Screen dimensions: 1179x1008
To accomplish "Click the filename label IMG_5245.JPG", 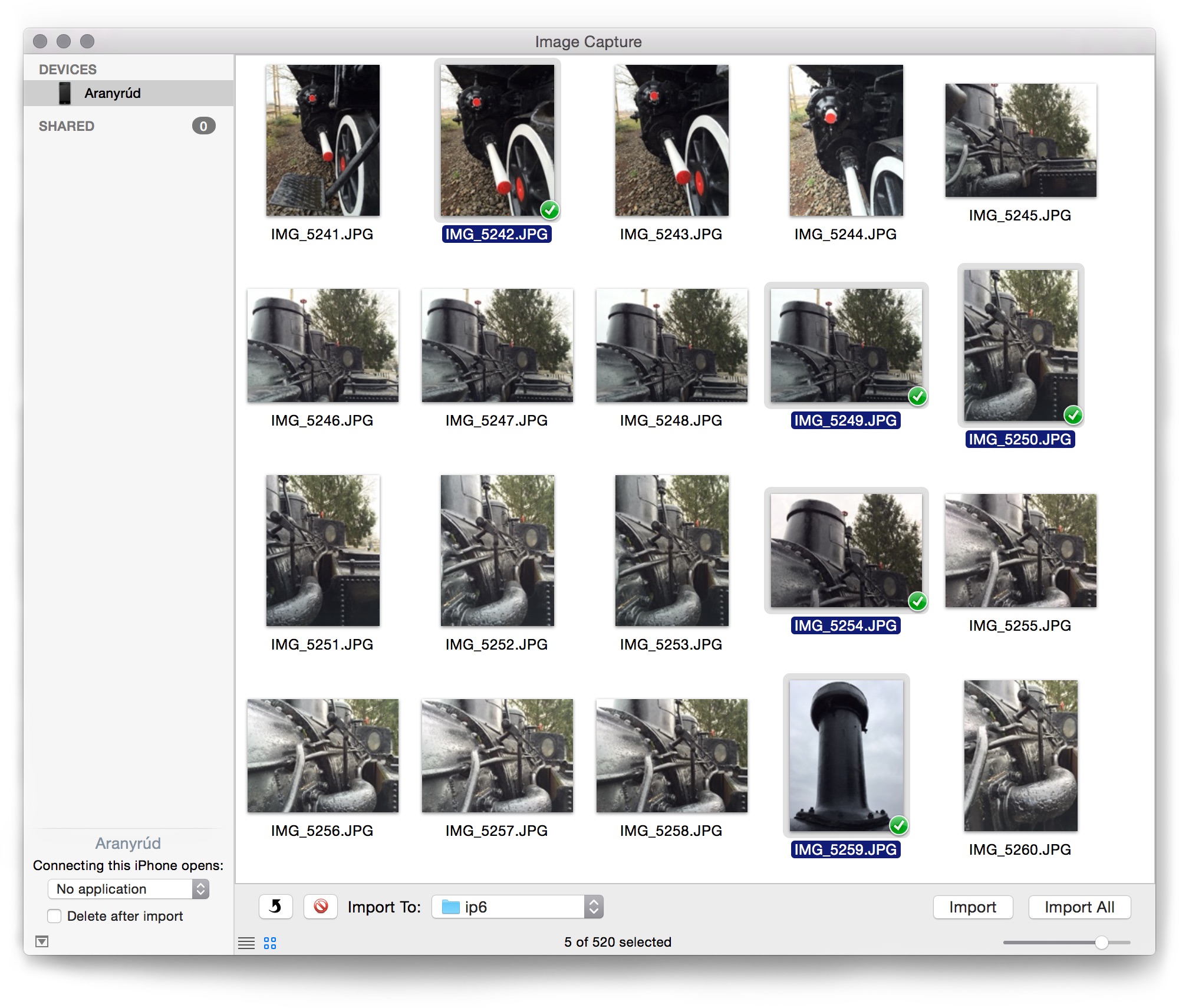I will [x=1020, y=215].
